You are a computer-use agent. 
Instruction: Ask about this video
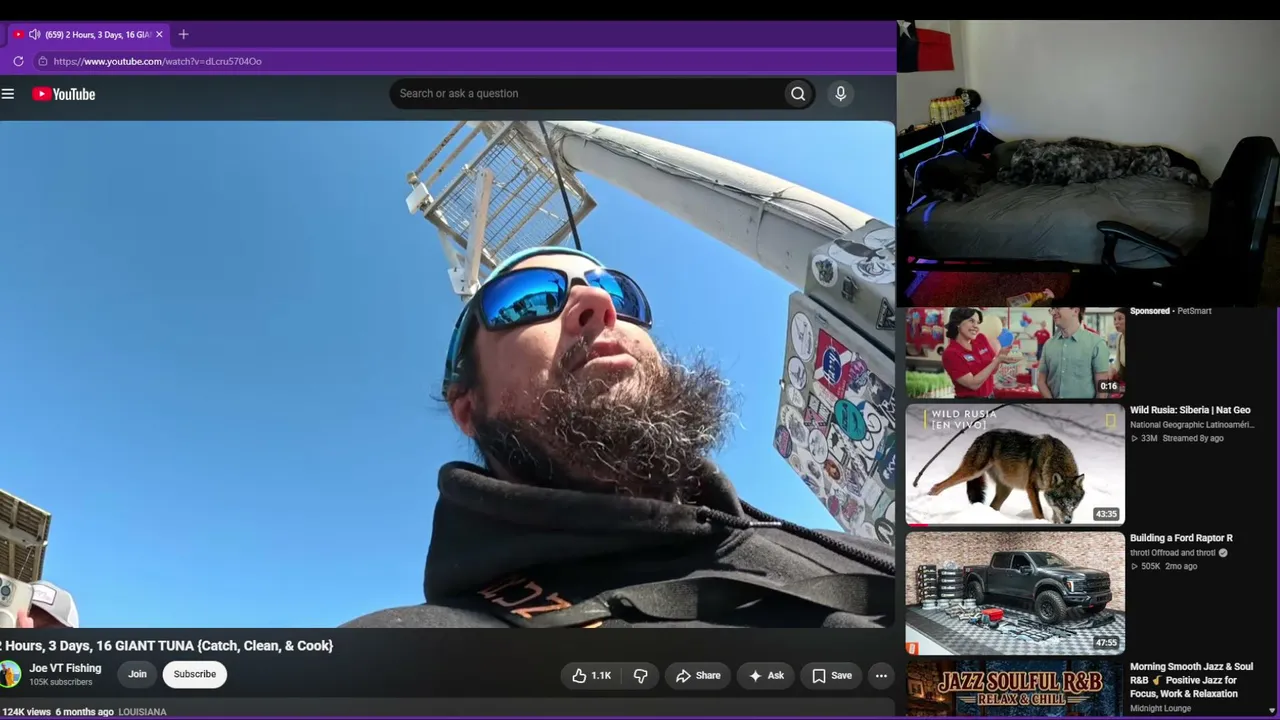[766, 676]
